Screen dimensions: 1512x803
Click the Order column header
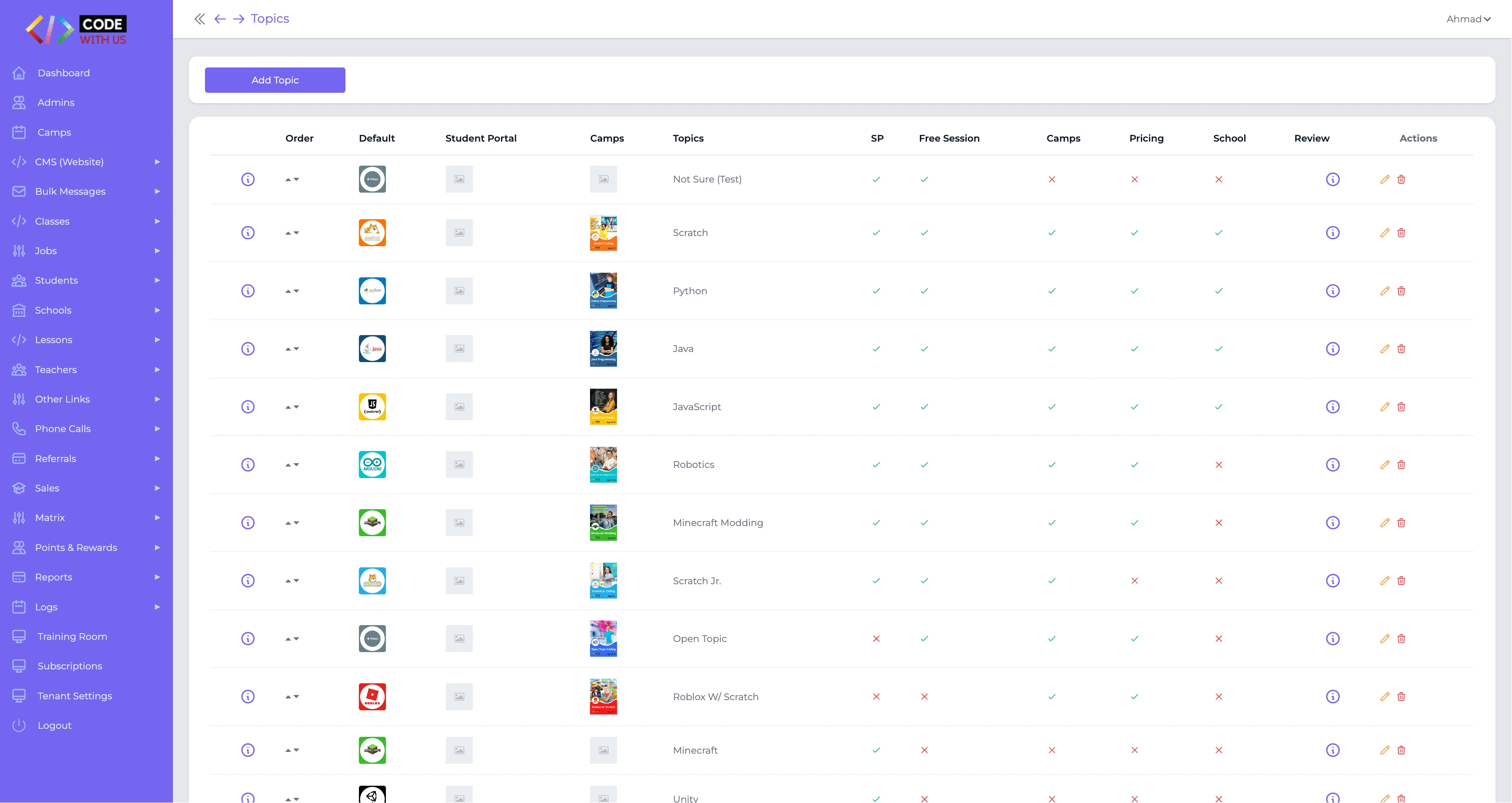(x=299, y=138)
